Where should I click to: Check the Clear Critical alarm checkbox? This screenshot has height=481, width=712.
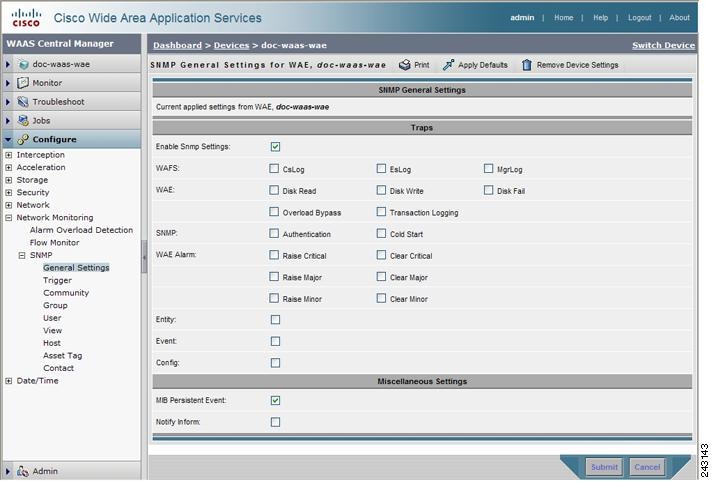pos(381,255)
